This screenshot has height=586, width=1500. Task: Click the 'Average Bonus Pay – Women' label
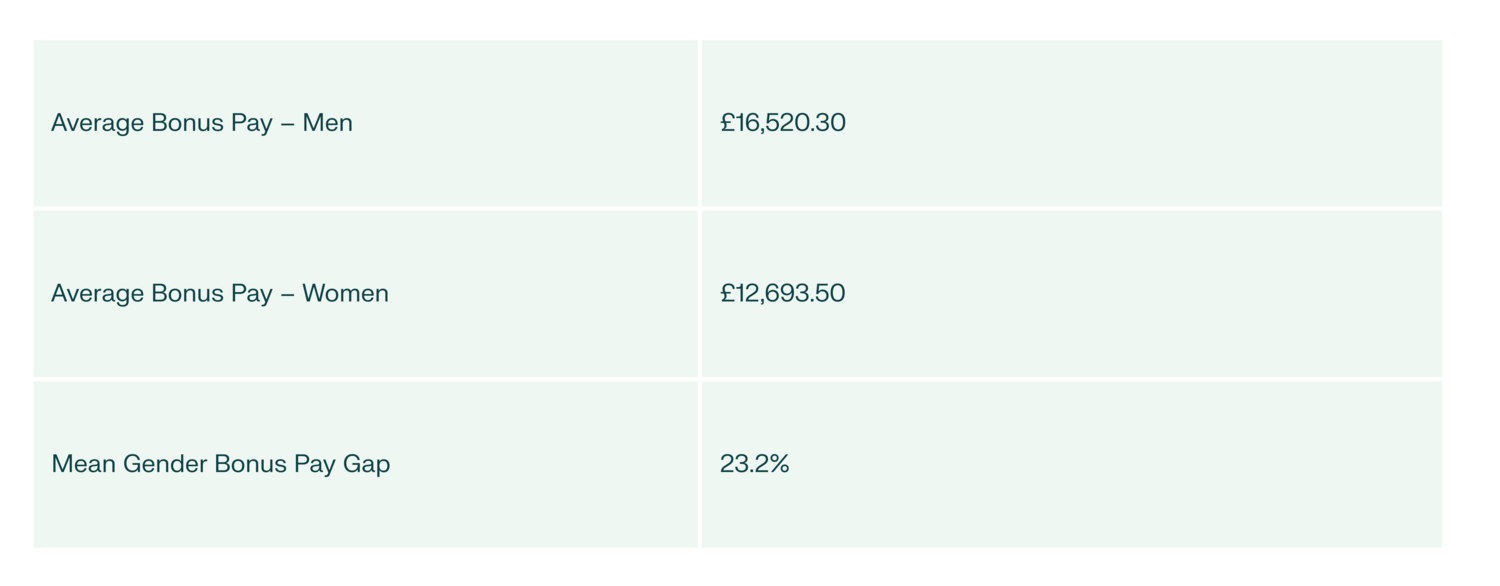click(220, 293)
